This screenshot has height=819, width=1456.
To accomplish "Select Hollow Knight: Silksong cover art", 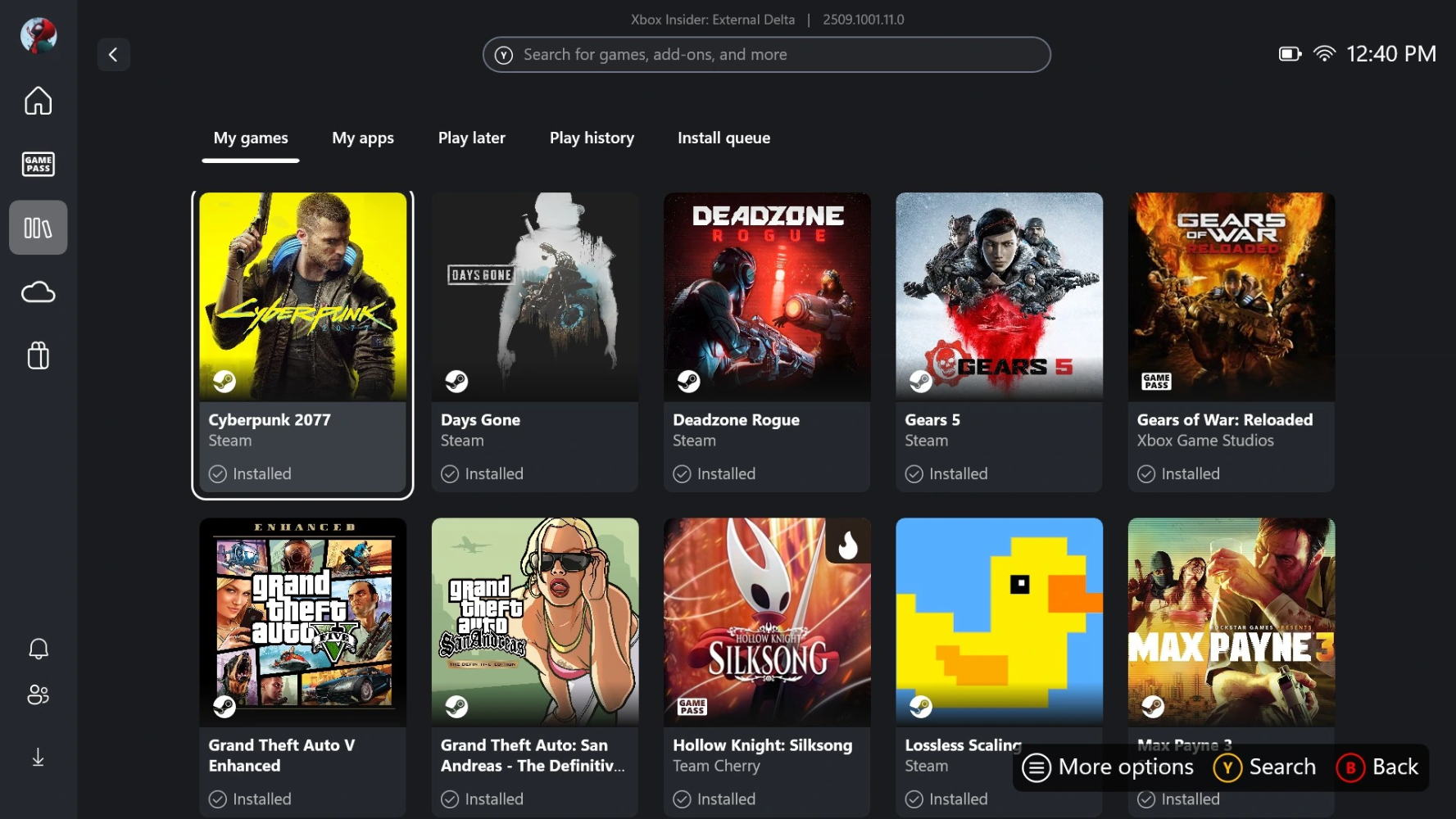I will point(767,622).
